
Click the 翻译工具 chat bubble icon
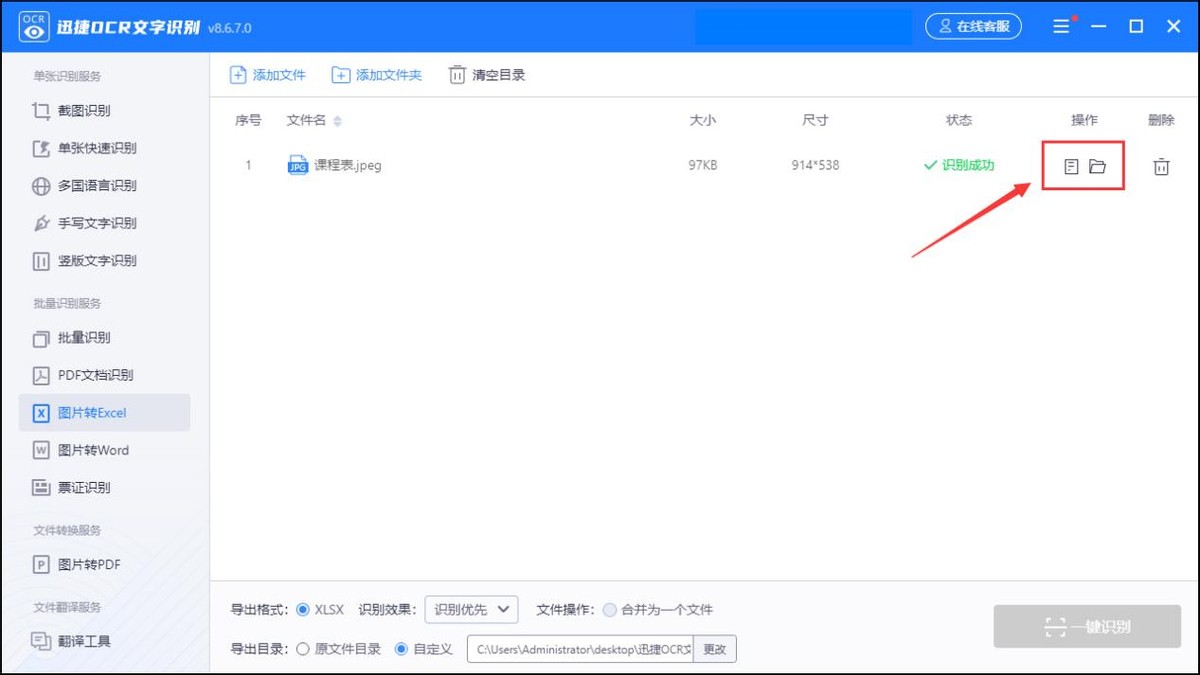pos(41,641)
